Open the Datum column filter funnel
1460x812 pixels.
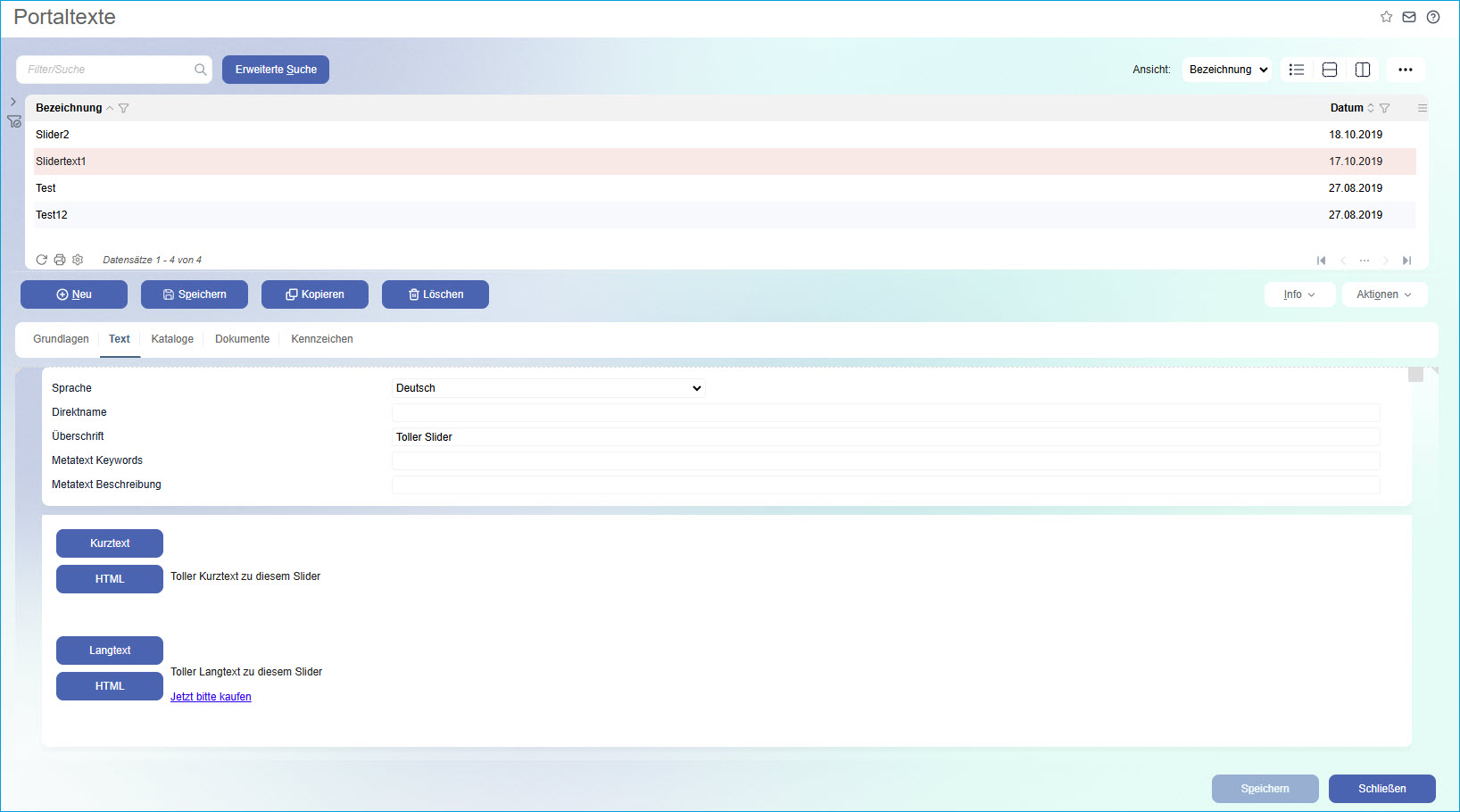tap(1385, 108)
